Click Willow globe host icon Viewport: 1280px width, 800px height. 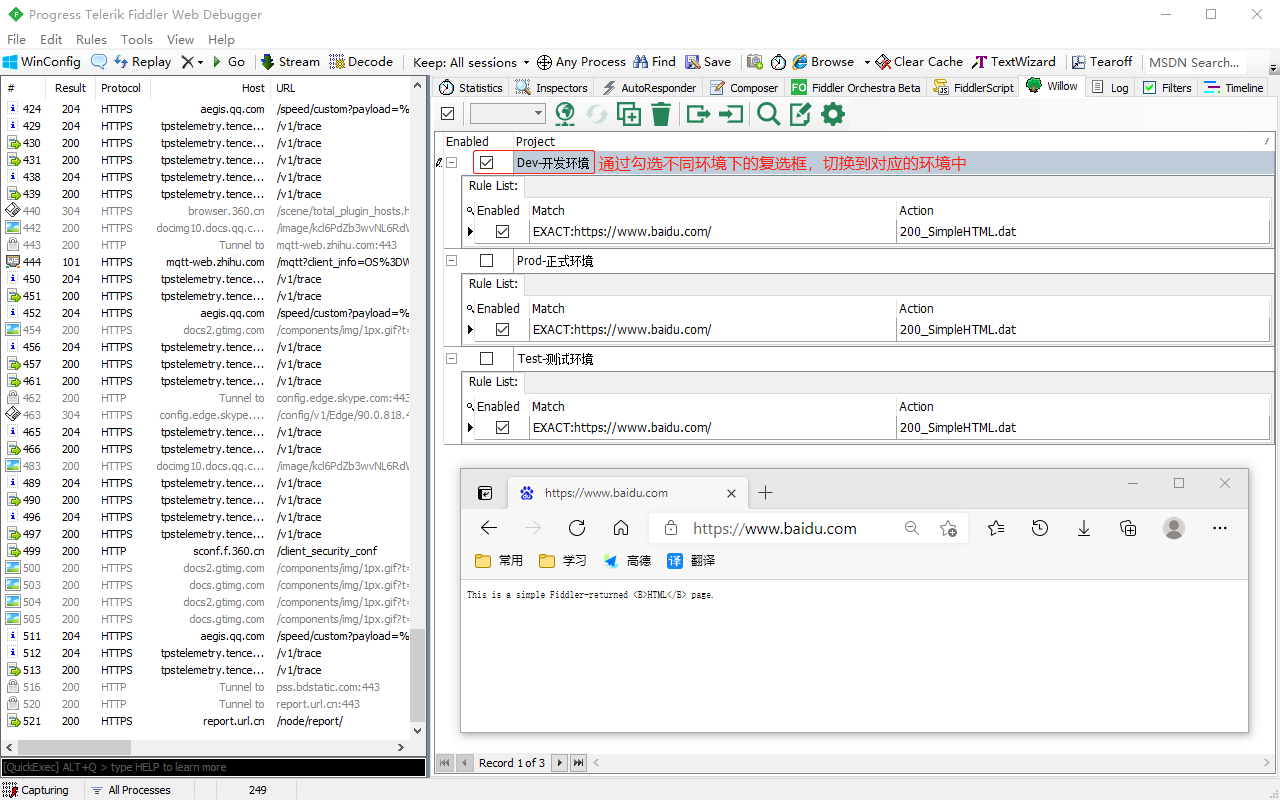tap(565, 114)
